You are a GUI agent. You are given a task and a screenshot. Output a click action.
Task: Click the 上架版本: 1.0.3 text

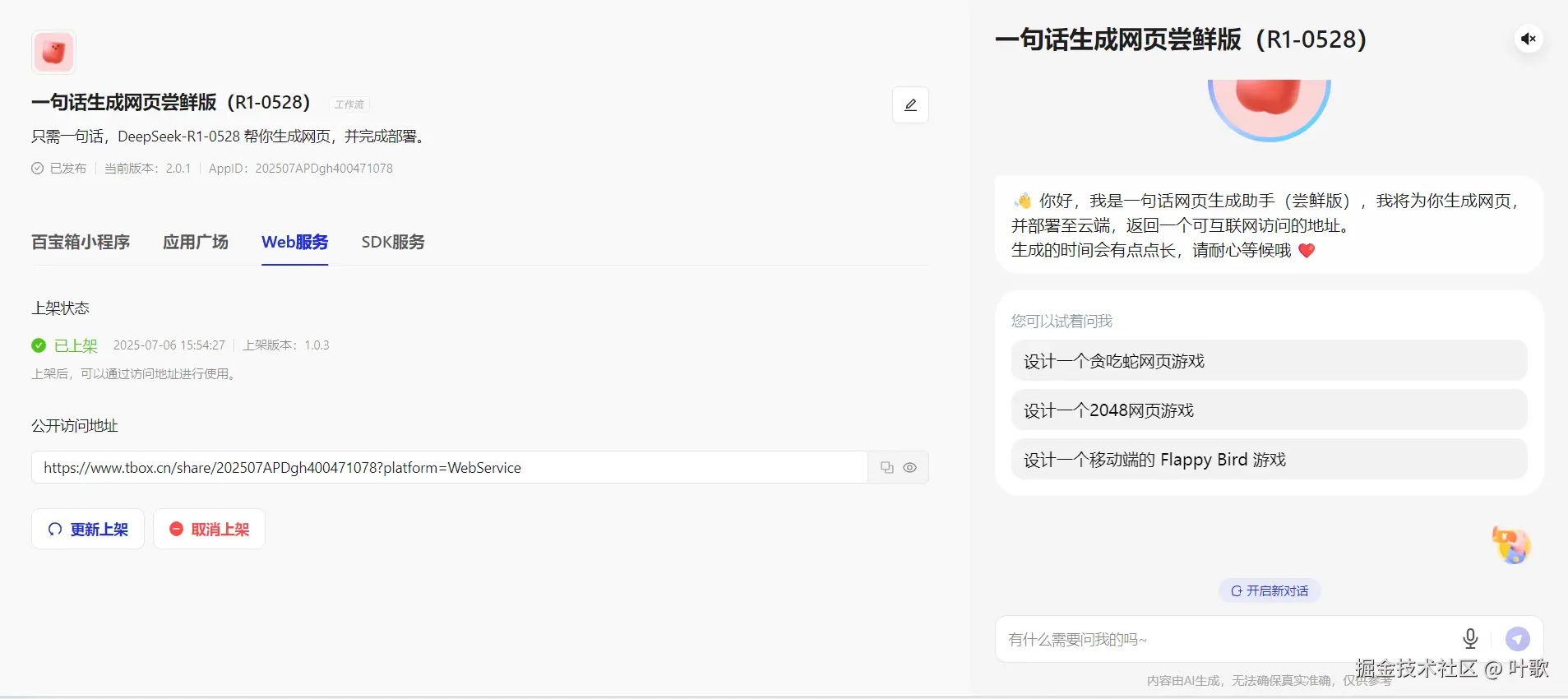[286, 345]
